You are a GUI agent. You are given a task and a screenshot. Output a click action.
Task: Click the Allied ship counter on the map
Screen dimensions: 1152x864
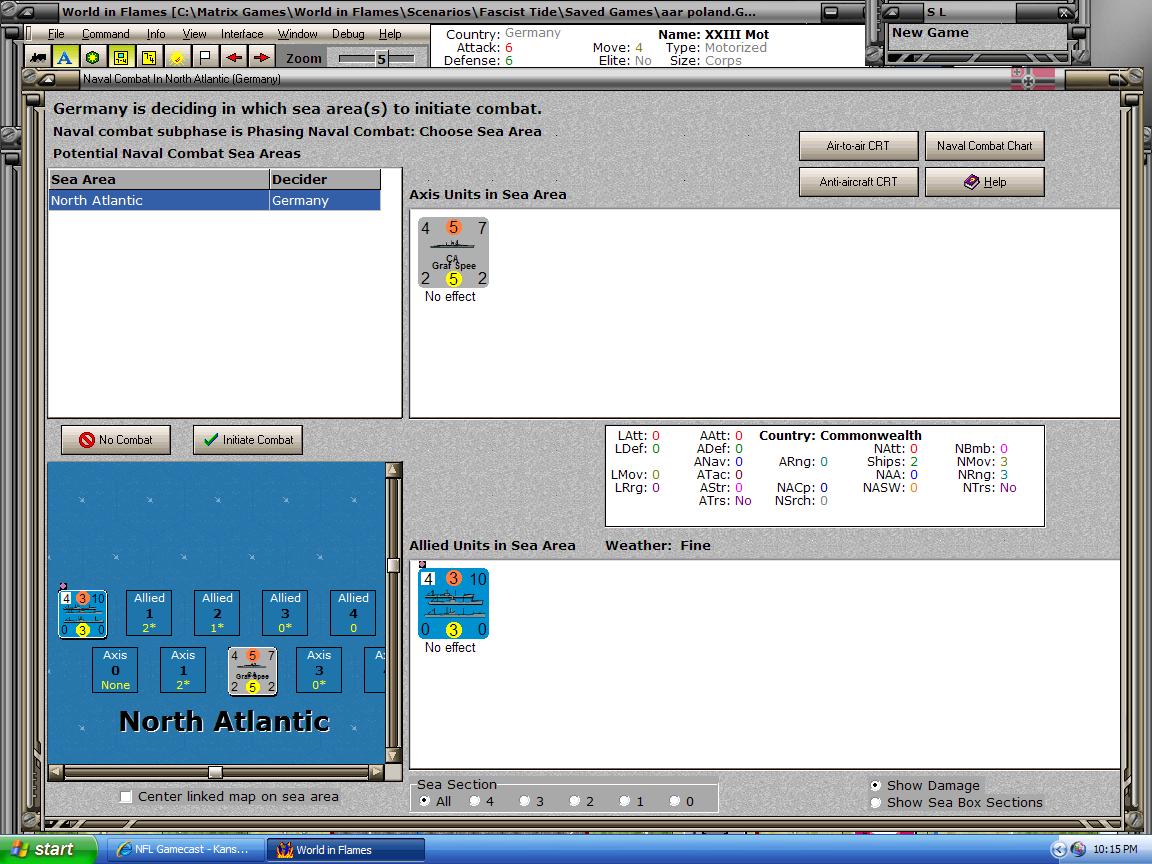(83, 613)
